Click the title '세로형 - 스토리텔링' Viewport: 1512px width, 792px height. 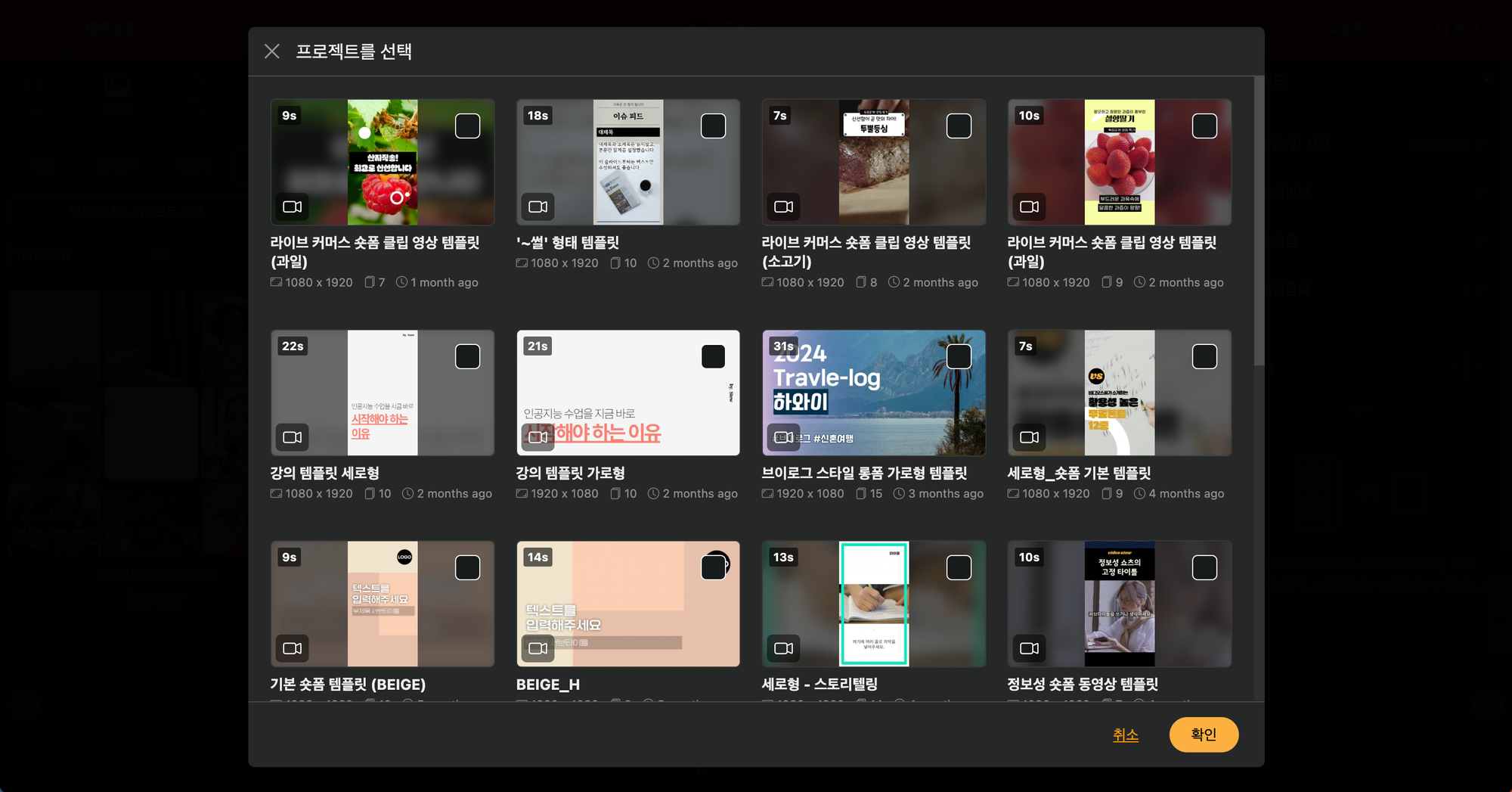pos(820,685)
